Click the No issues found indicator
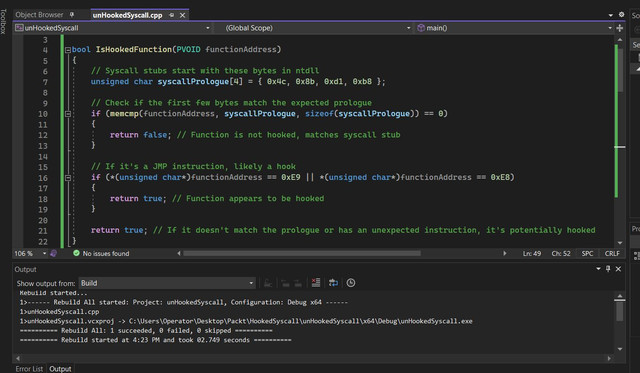 [106, 253]
